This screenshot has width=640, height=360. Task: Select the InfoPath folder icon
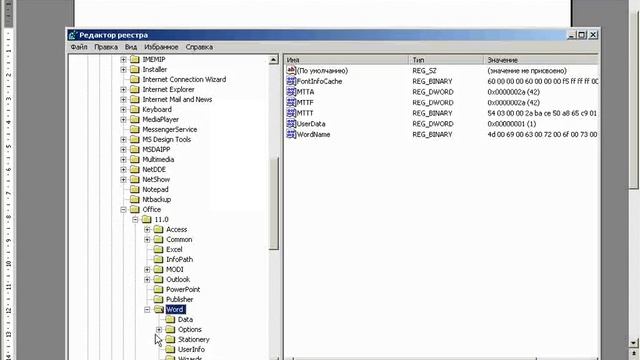tap(158, 260)
